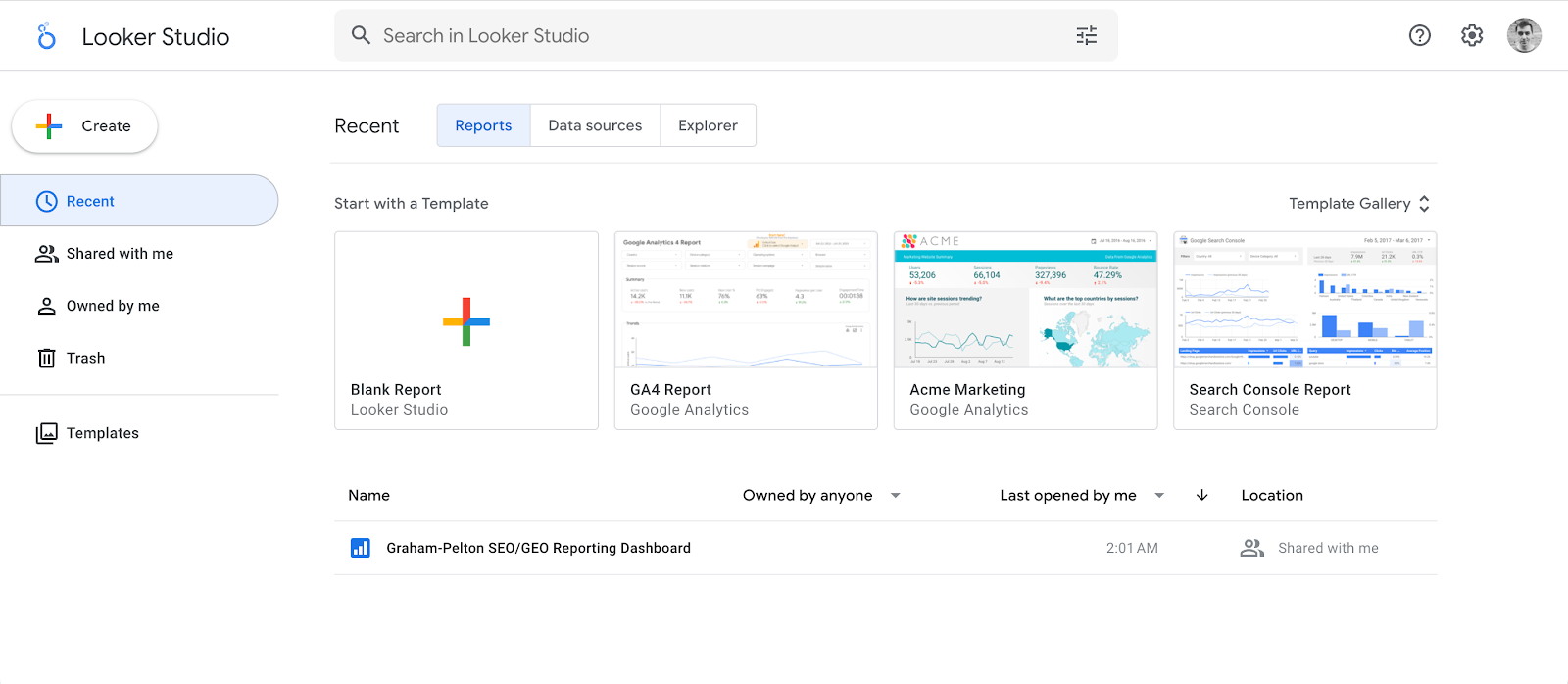The width and height of the screenshot is (1568, 684).
Task: Open Templates in the sidebar
Action: click(139, 433)
